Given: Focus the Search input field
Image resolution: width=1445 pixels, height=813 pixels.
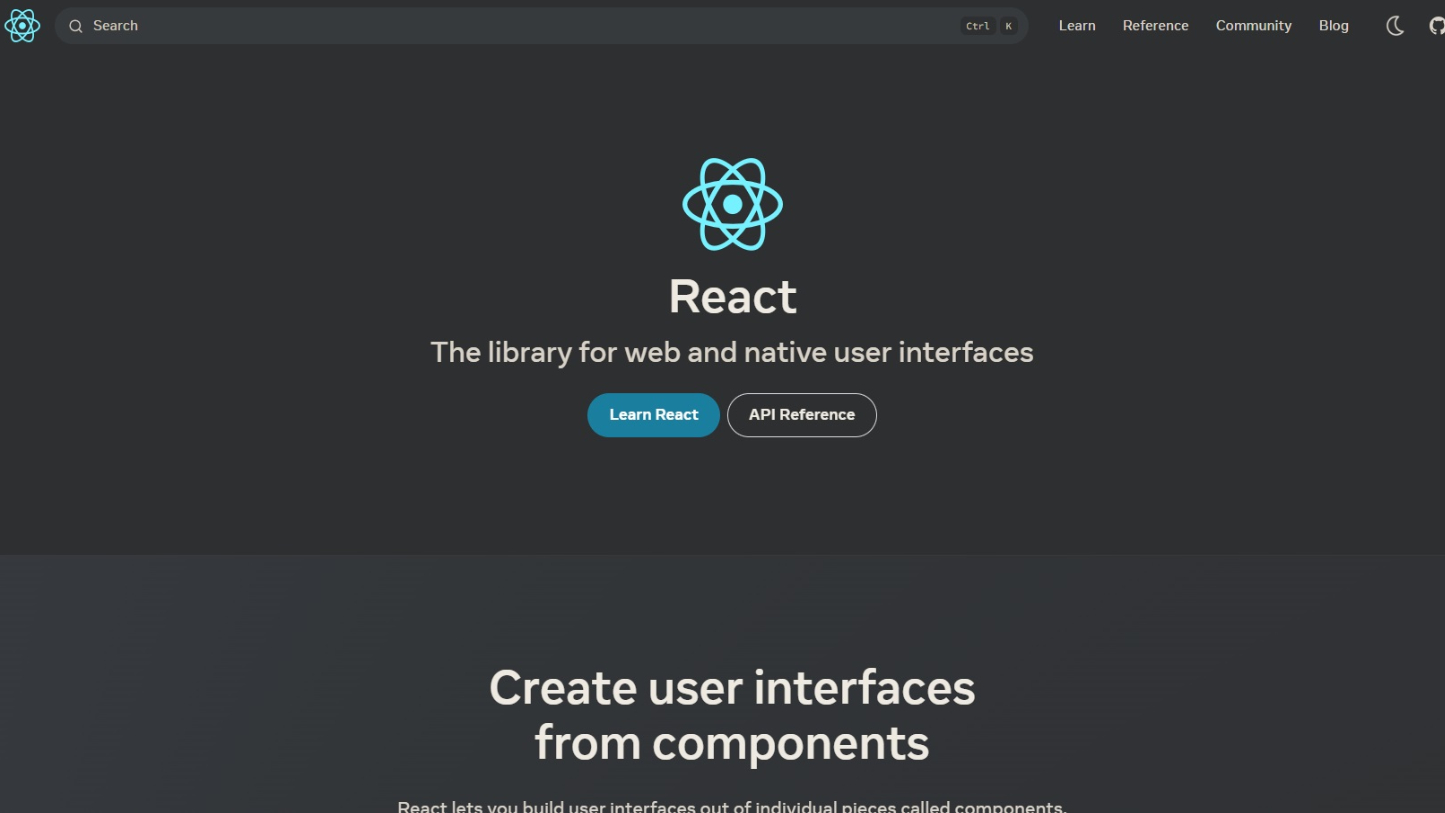Looking at the screenshot, I should [542, 26].
